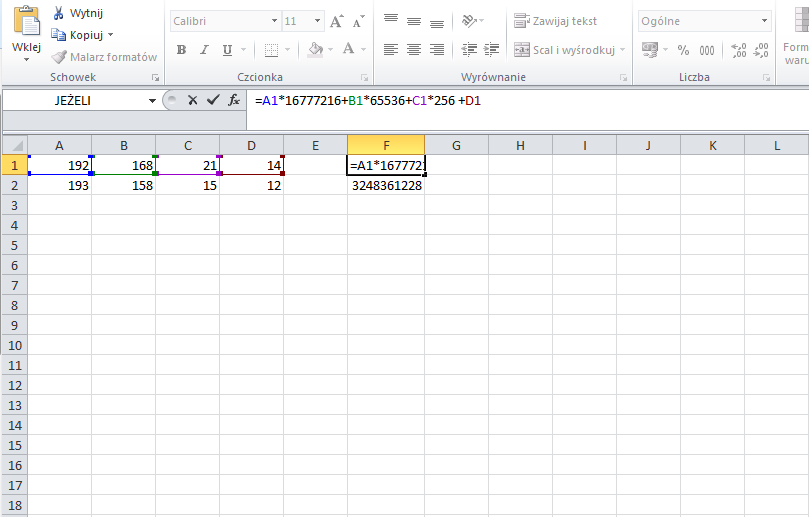Click the Wytnij (Cut) scissors button
The image size is (809, 517).
[77, 13]
